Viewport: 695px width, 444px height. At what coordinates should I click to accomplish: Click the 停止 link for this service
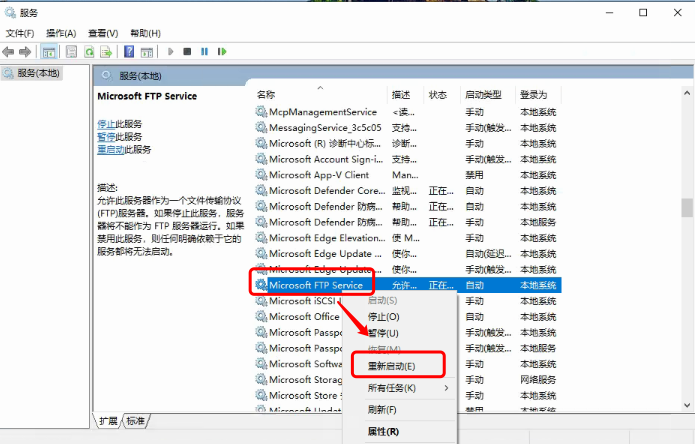(105, 124)
